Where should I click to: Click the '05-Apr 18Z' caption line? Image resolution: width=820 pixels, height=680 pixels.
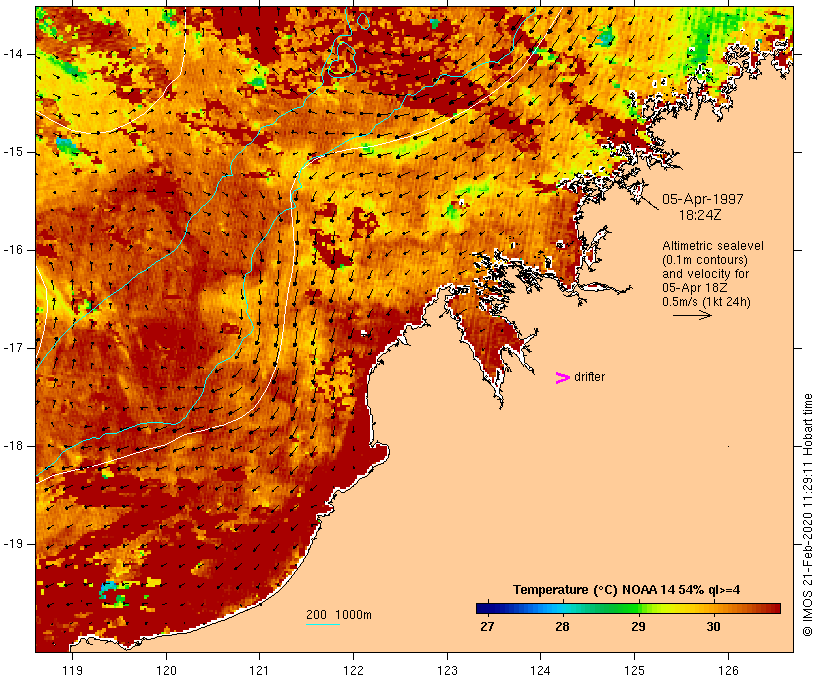coord(694,288)
